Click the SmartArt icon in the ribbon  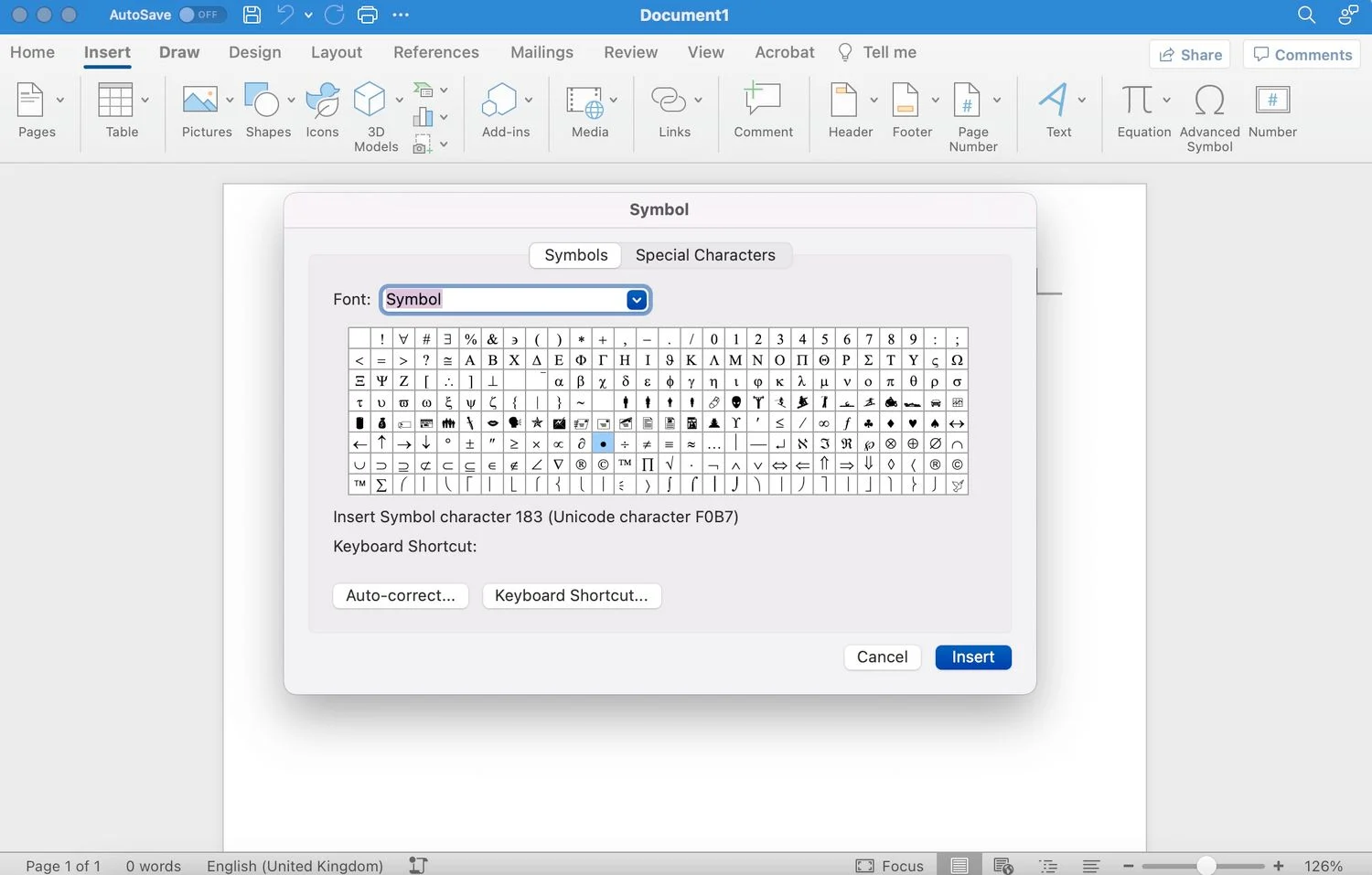click(423, 90)
